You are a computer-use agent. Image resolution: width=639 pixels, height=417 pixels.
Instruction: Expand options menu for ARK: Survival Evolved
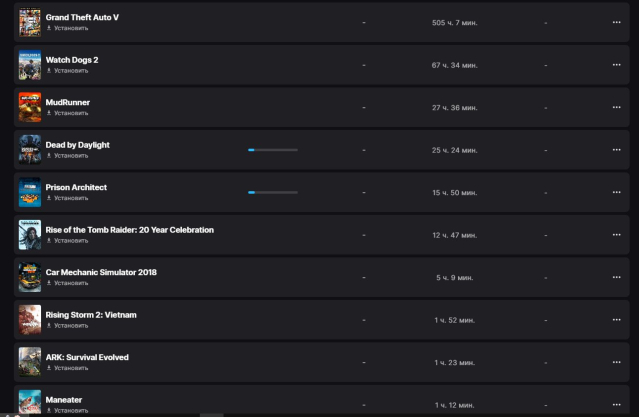tap(616, 362)
